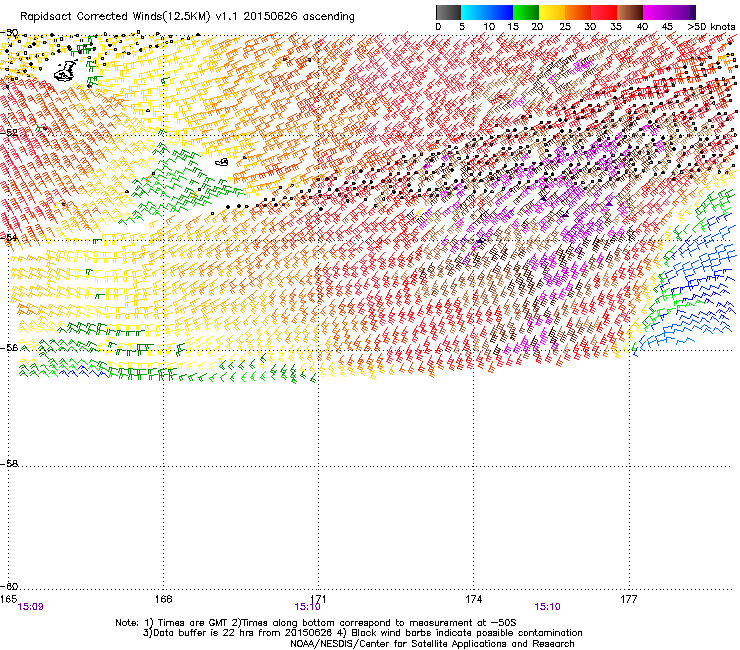Image resolution: width=740 pixels, height=650 pixels.
Task: Click the 'NOAA/NESDIS/Center for Satellite Applications' credit
Action: [432, 644]
